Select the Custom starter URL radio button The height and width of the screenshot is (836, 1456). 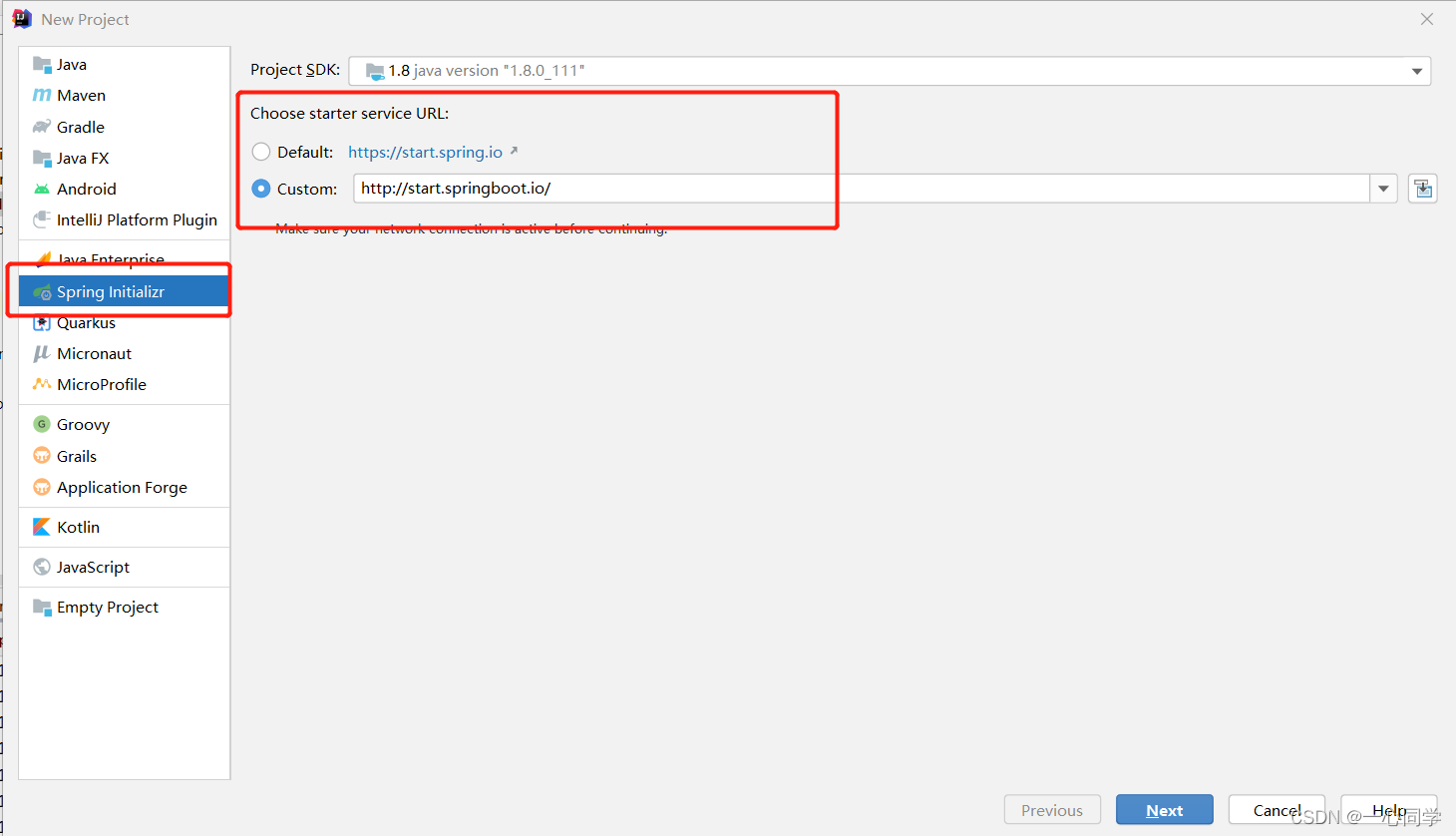pos(261,189)
